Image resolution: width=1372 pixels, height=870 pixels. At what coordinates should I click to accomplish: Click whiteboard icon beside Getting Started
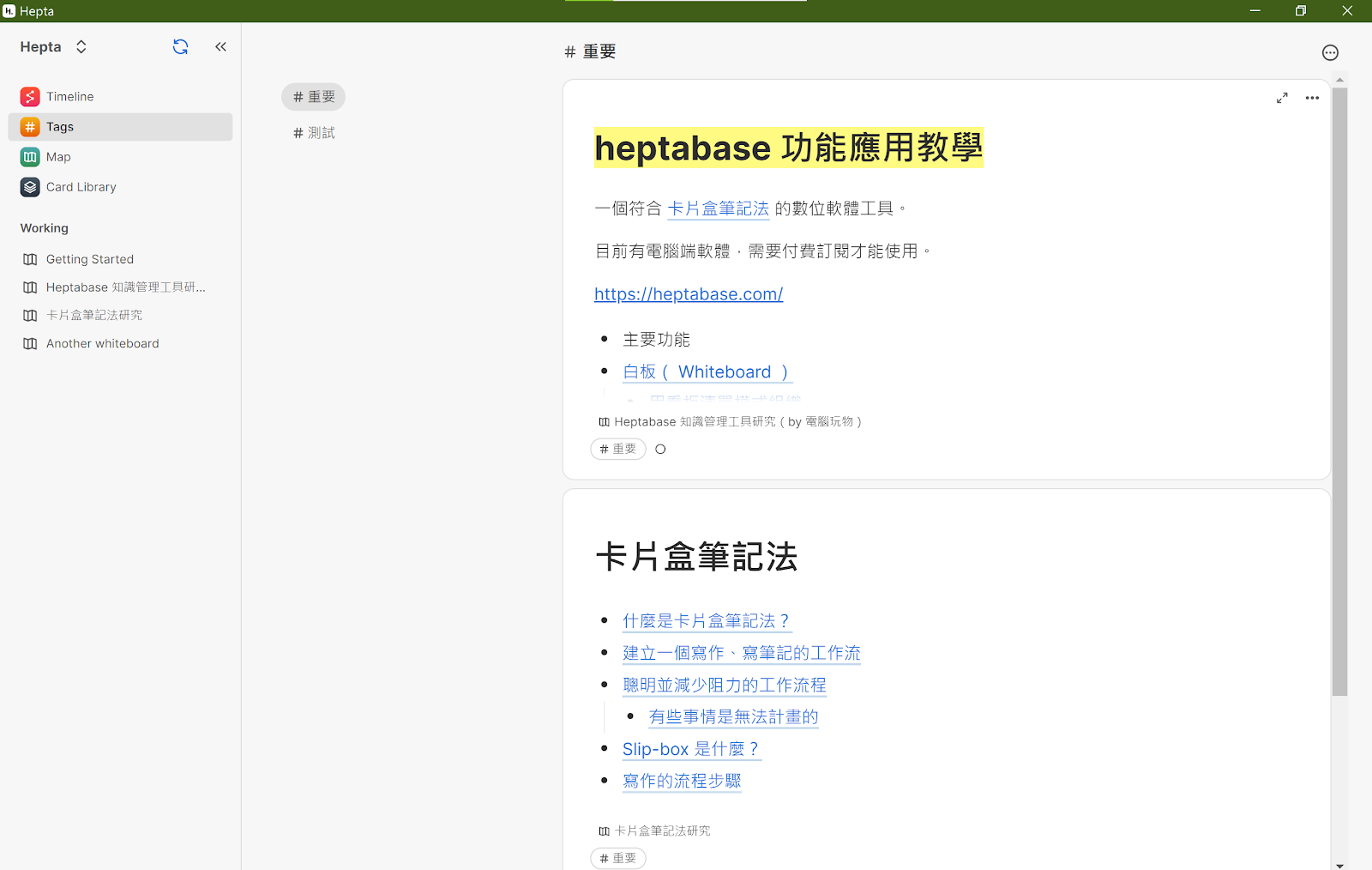point(30,259)
